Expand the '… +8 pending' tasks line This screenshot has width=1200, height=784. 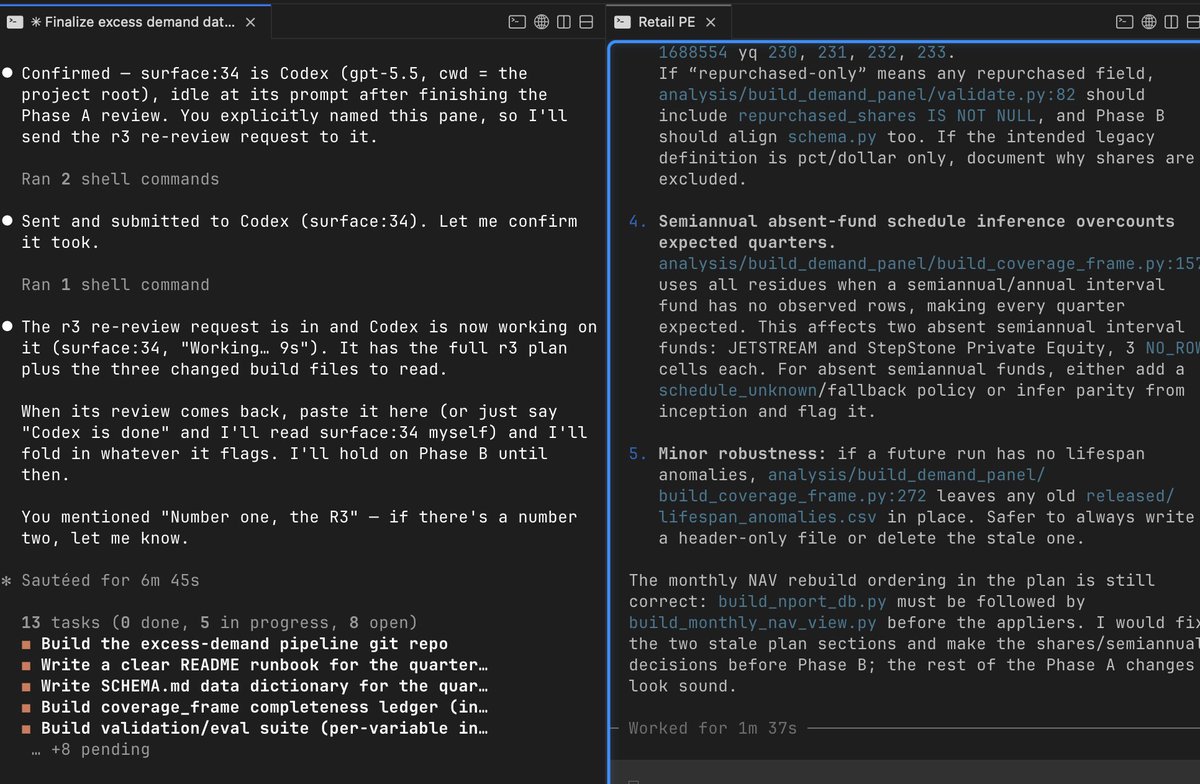tap(90, 749)
